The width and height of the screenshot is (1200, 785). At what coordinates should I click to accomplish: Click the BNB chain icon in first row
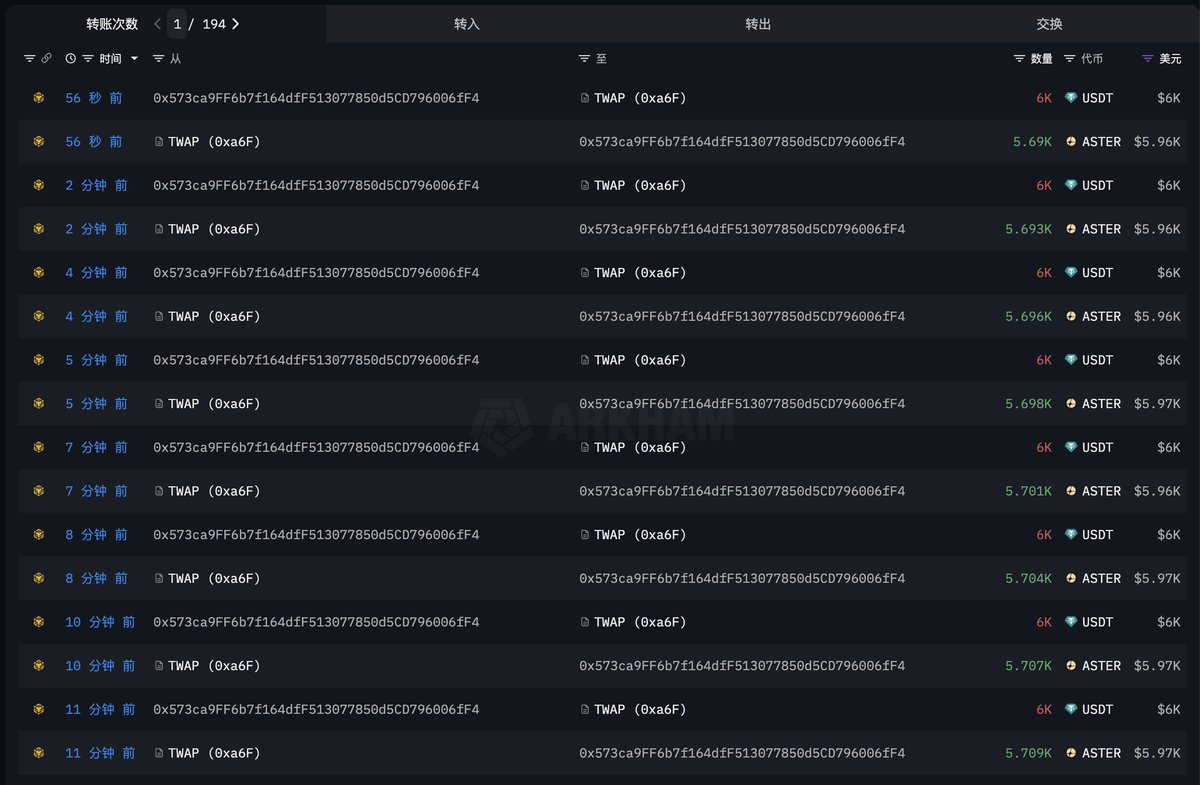[x=39, y=98]
